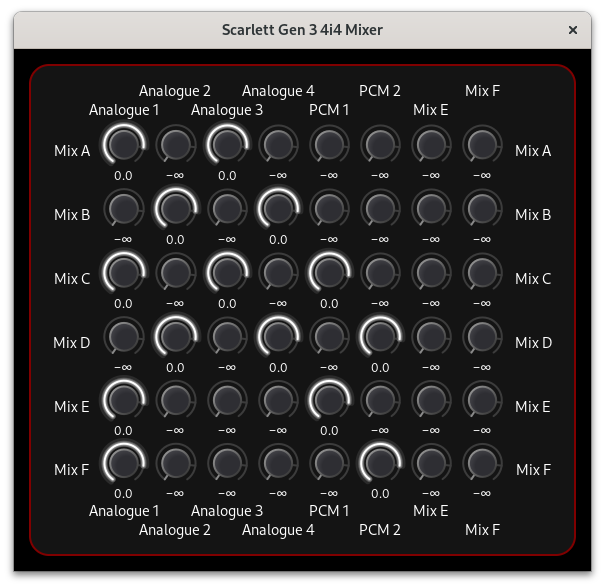Click the Mix C Analogue 3 knob
Screen dimensions: 605x588
[227, 273]
